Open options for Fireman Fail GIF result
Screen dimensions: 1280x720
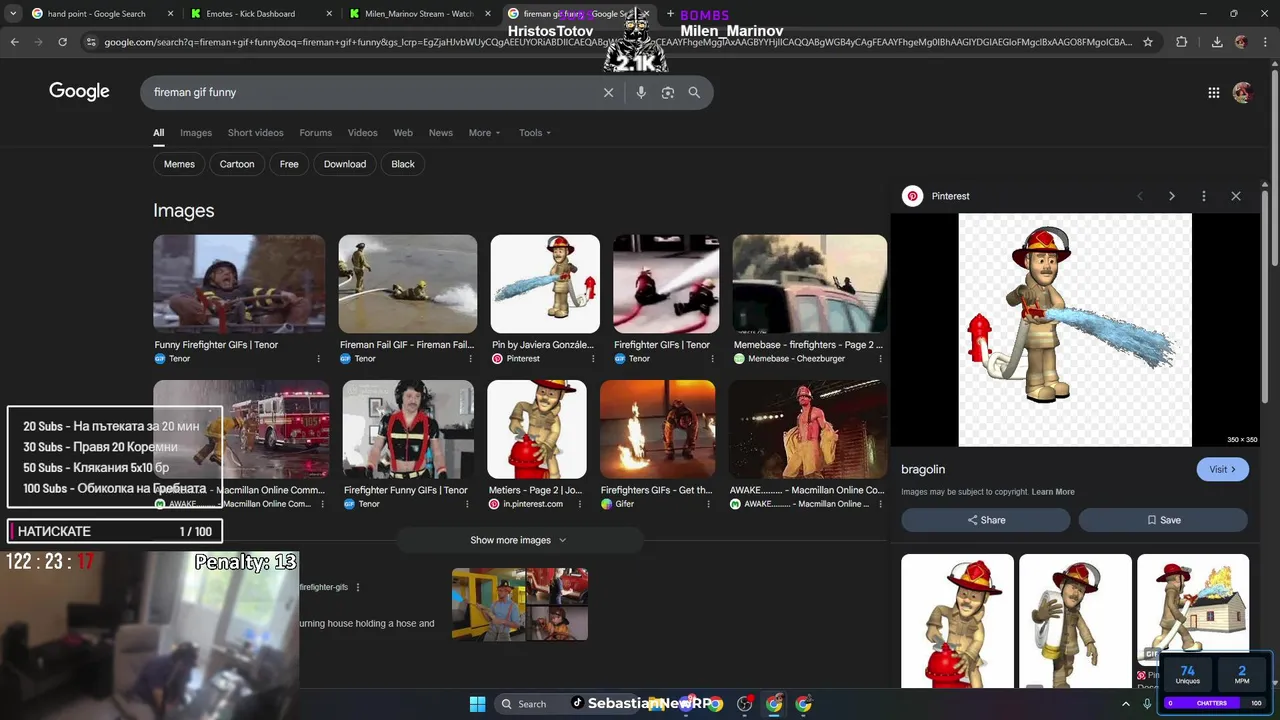pos(472,359)
